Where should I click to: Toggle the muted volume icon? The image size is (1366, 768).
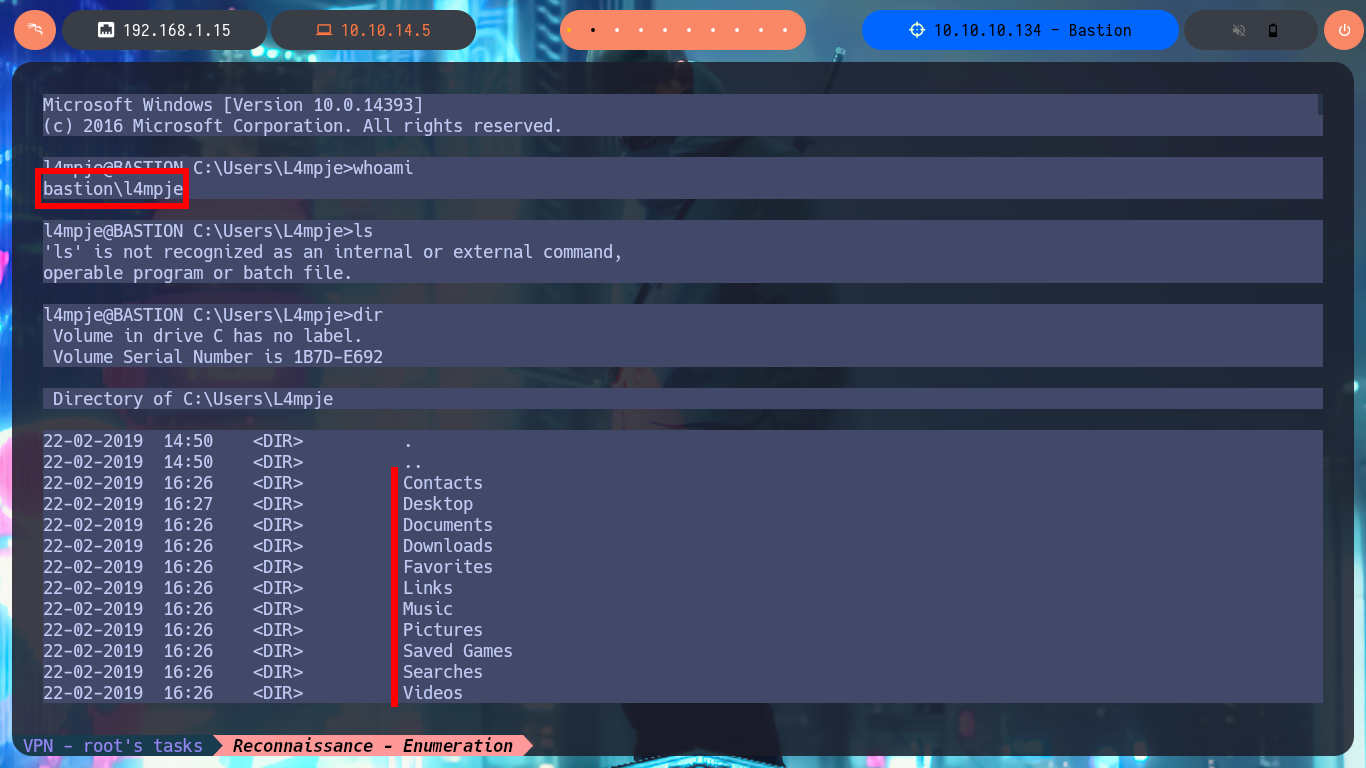click(1239, 30)
